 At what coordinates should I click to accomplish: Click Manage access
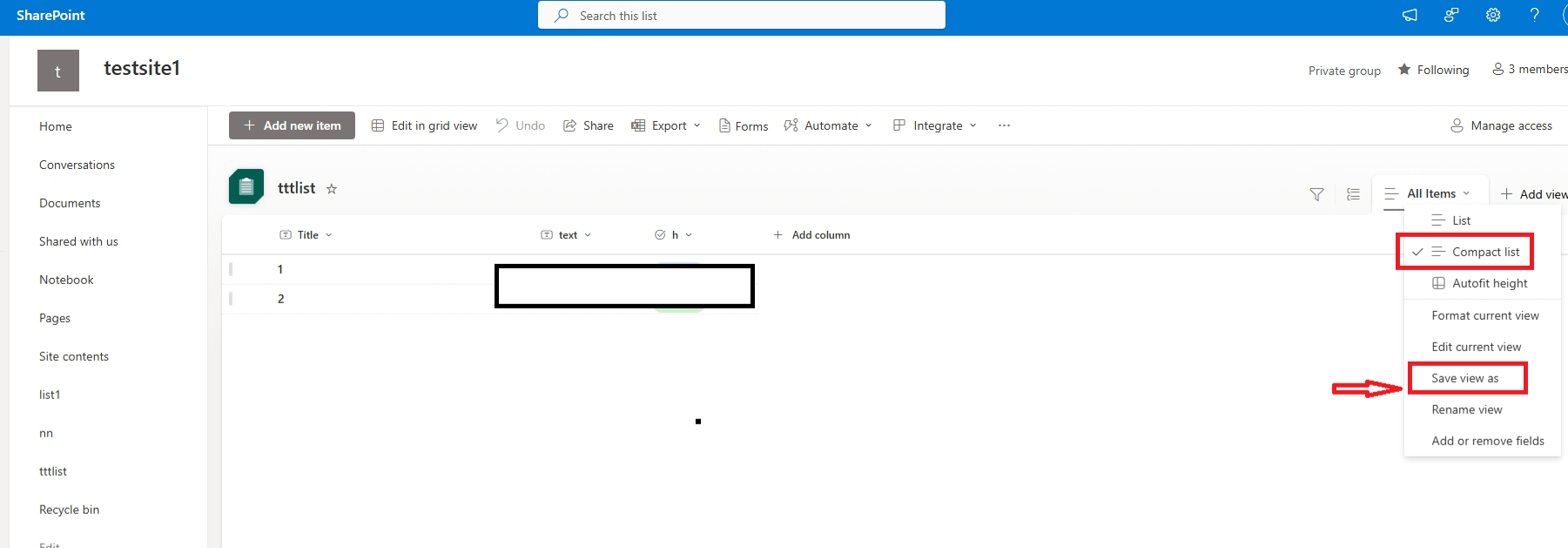pos(1501,125)
